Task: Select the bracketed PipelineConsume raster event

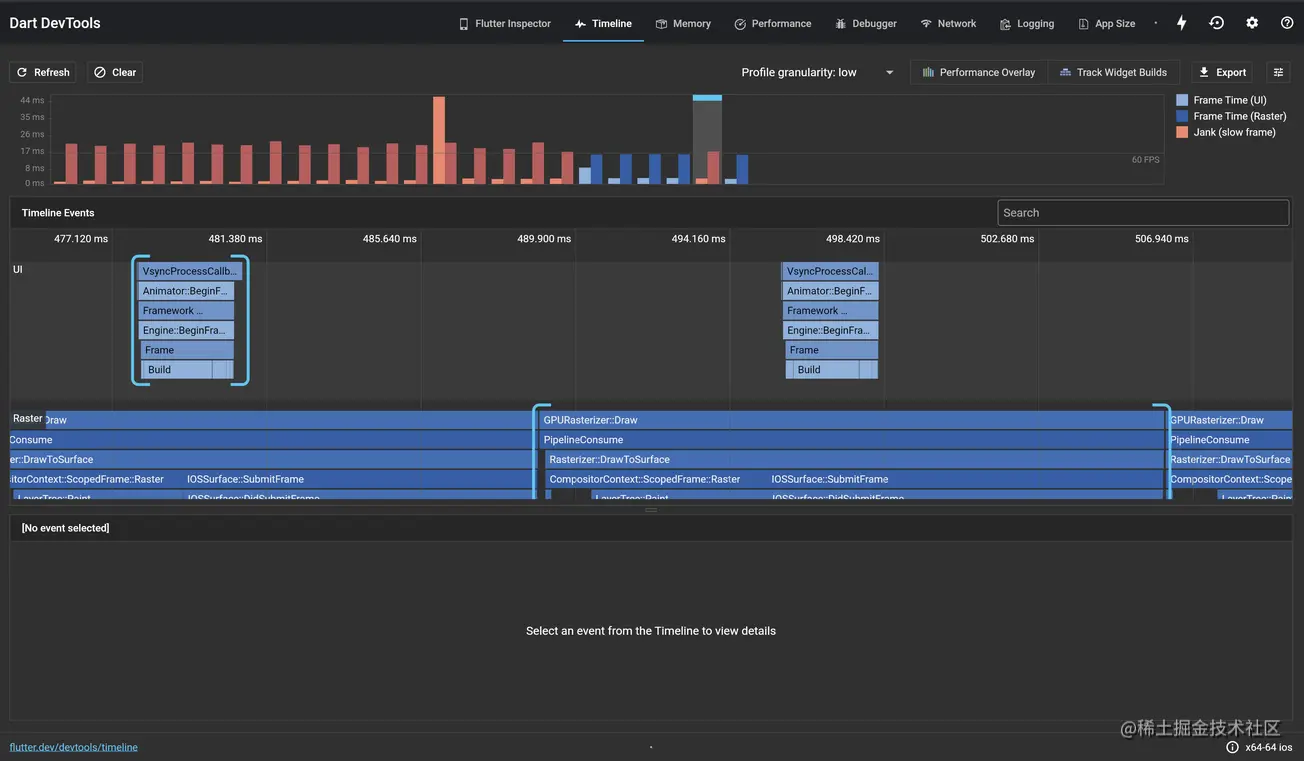Action: [852, 440]
